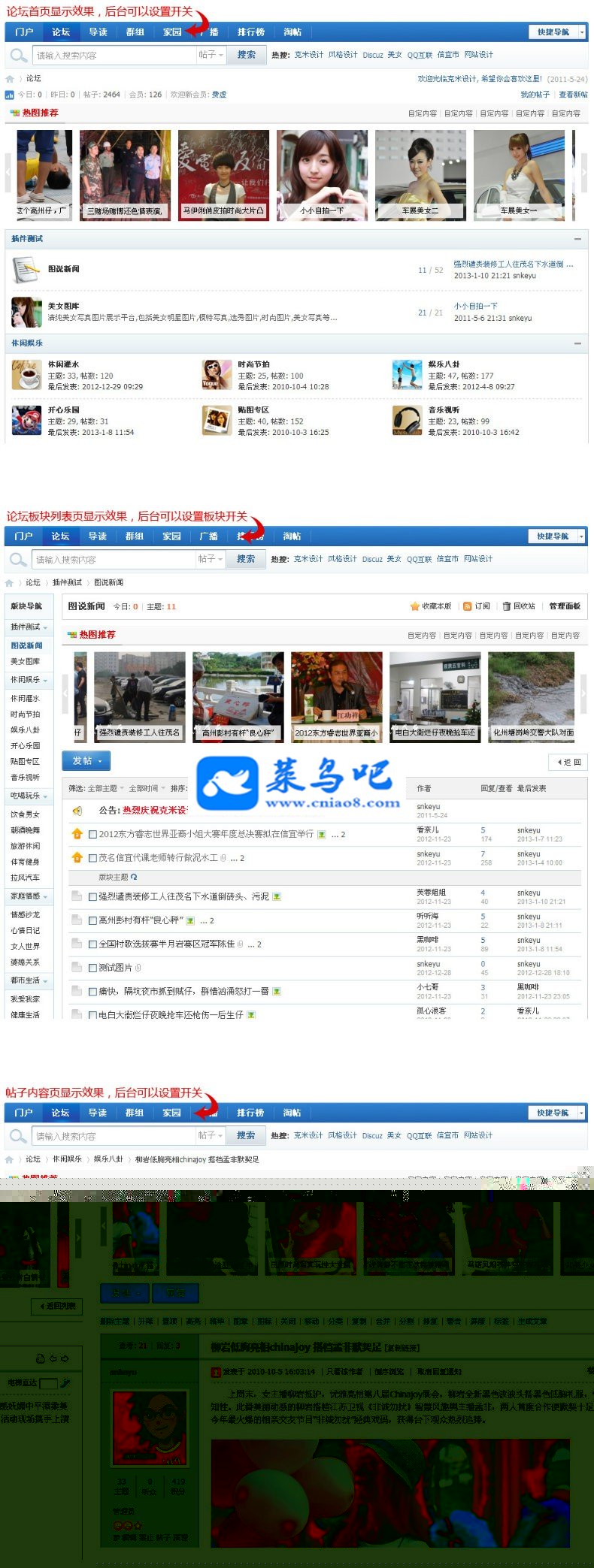
Task: Tick the checkbox for 测试图片 thread
Action: (92, 968)
